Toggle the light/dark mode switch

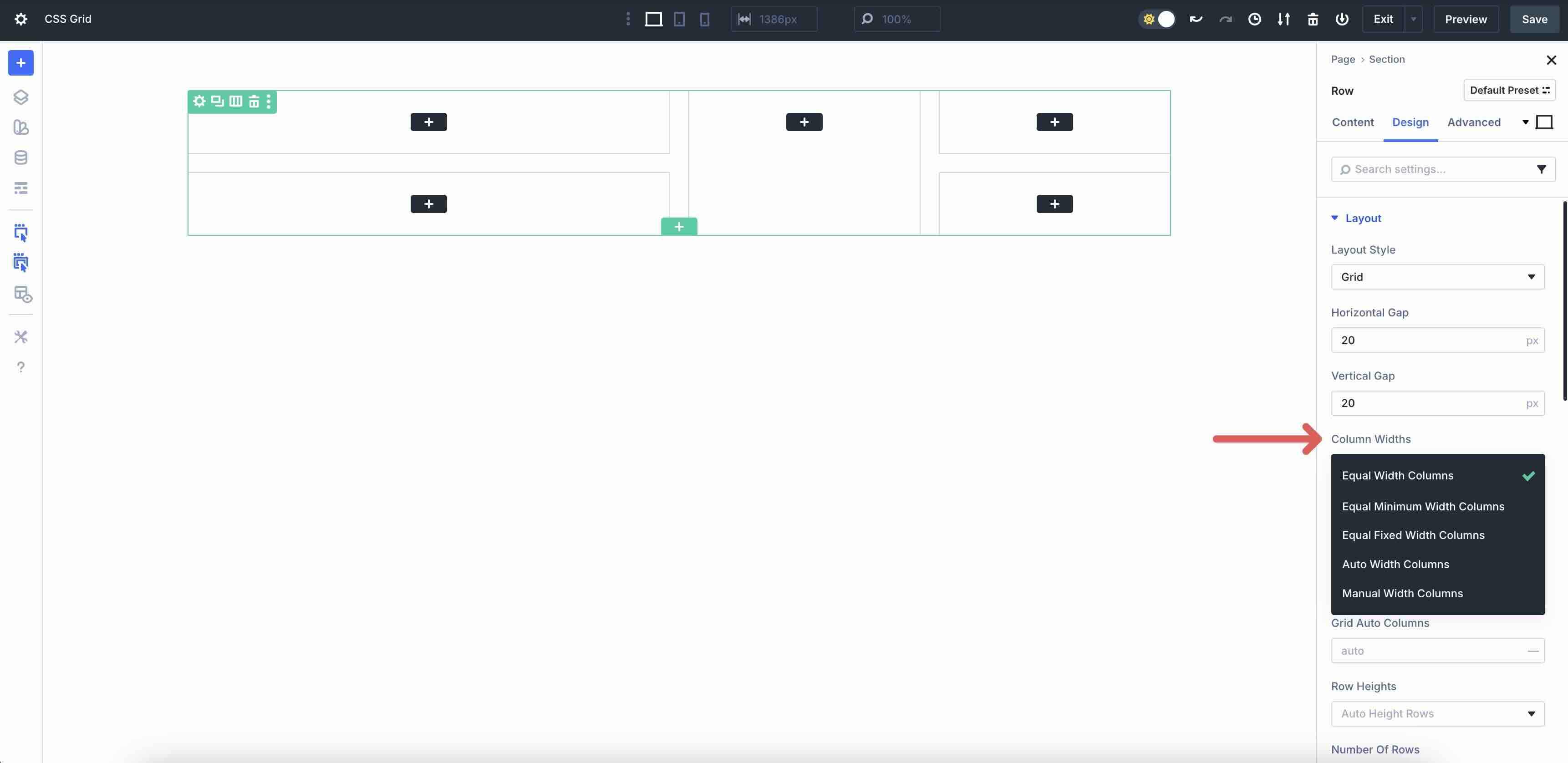(1157, 19)
